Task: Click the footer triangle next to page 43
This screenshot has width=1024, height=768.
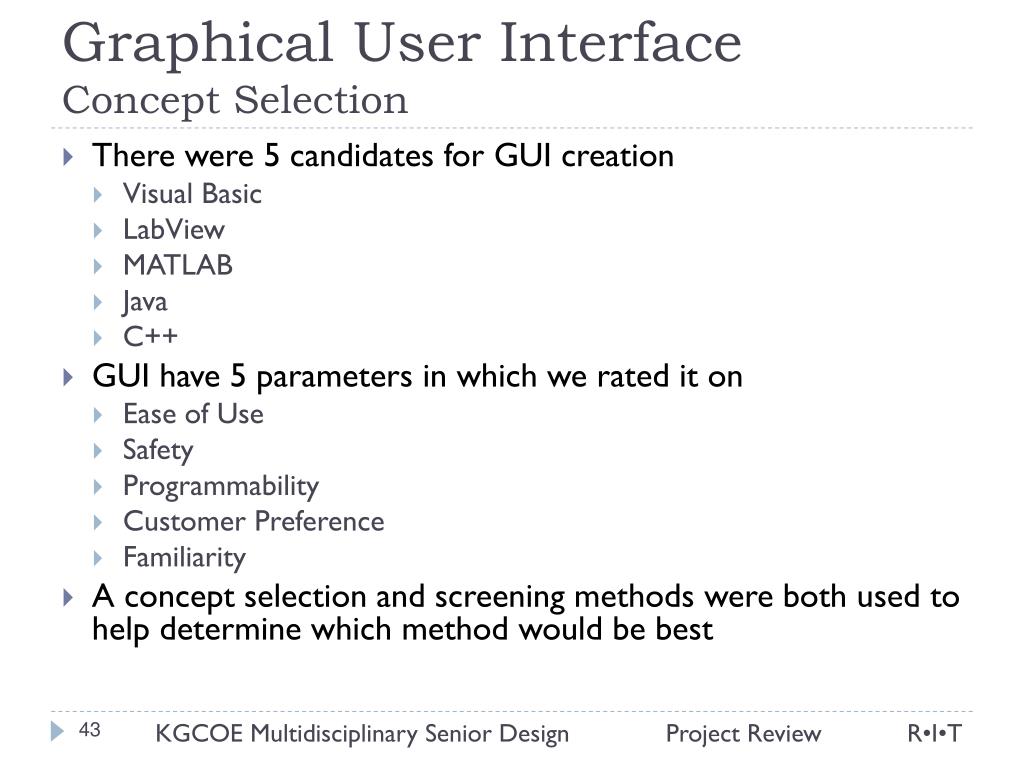Action: pos(57,732)
